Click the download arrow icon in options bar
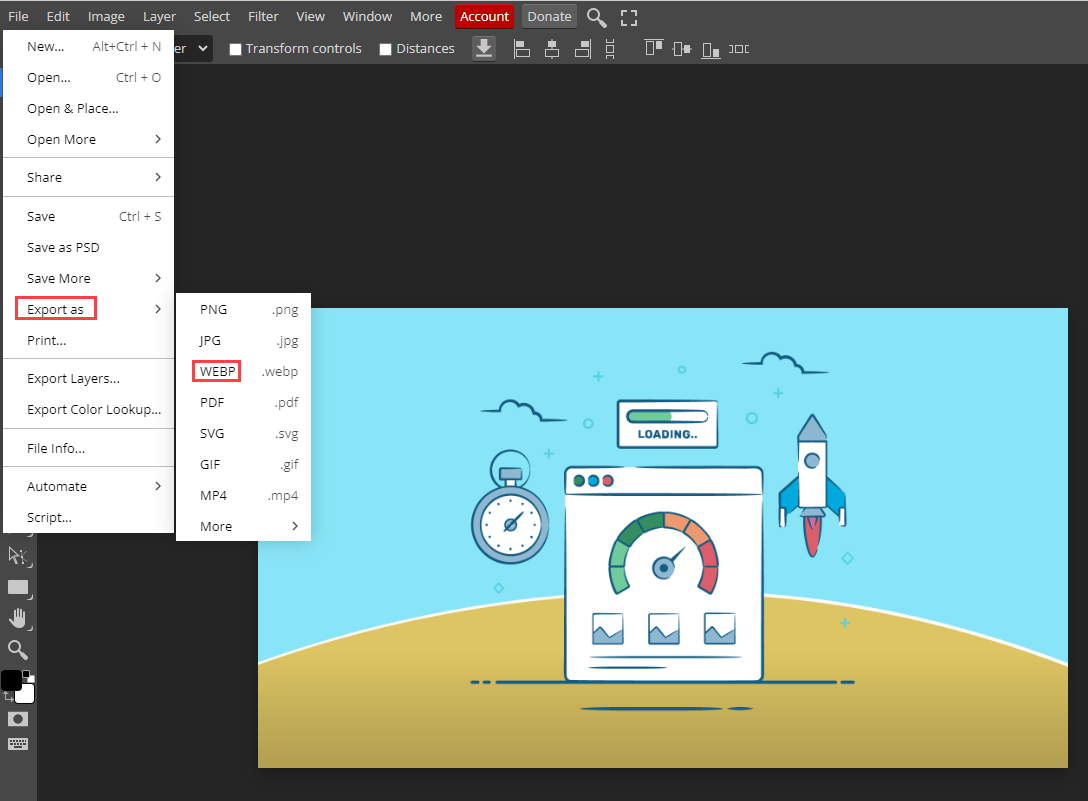The image size is (1088, 801). [484, 48]
